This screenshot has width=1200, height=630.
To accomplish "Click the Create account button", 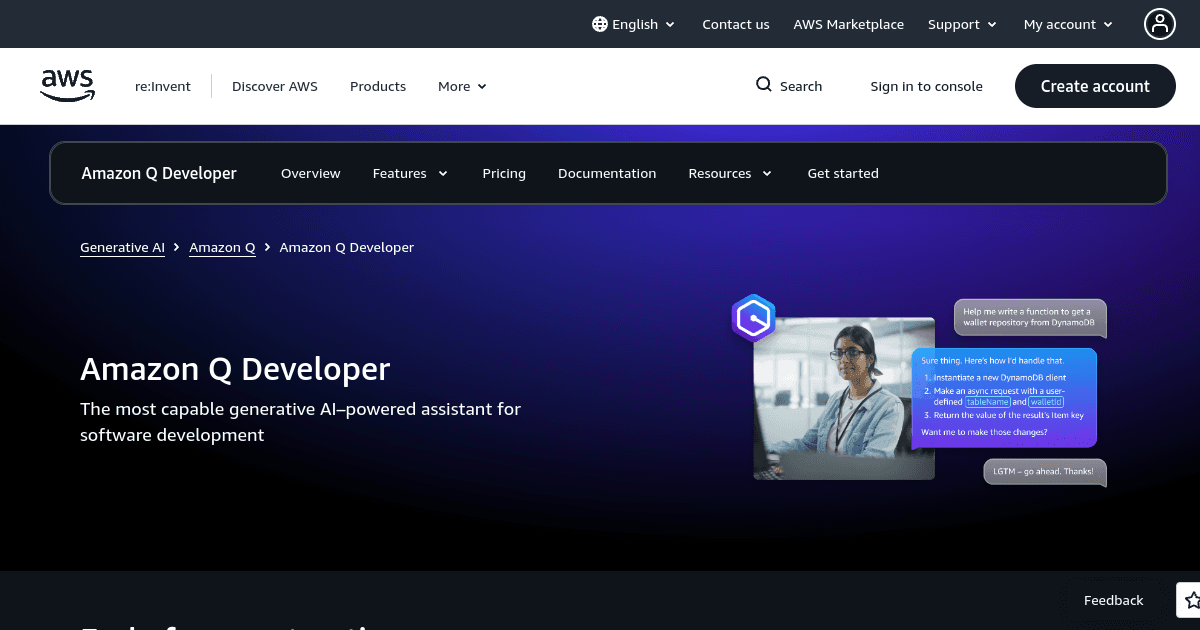I will pos(1095,86).
